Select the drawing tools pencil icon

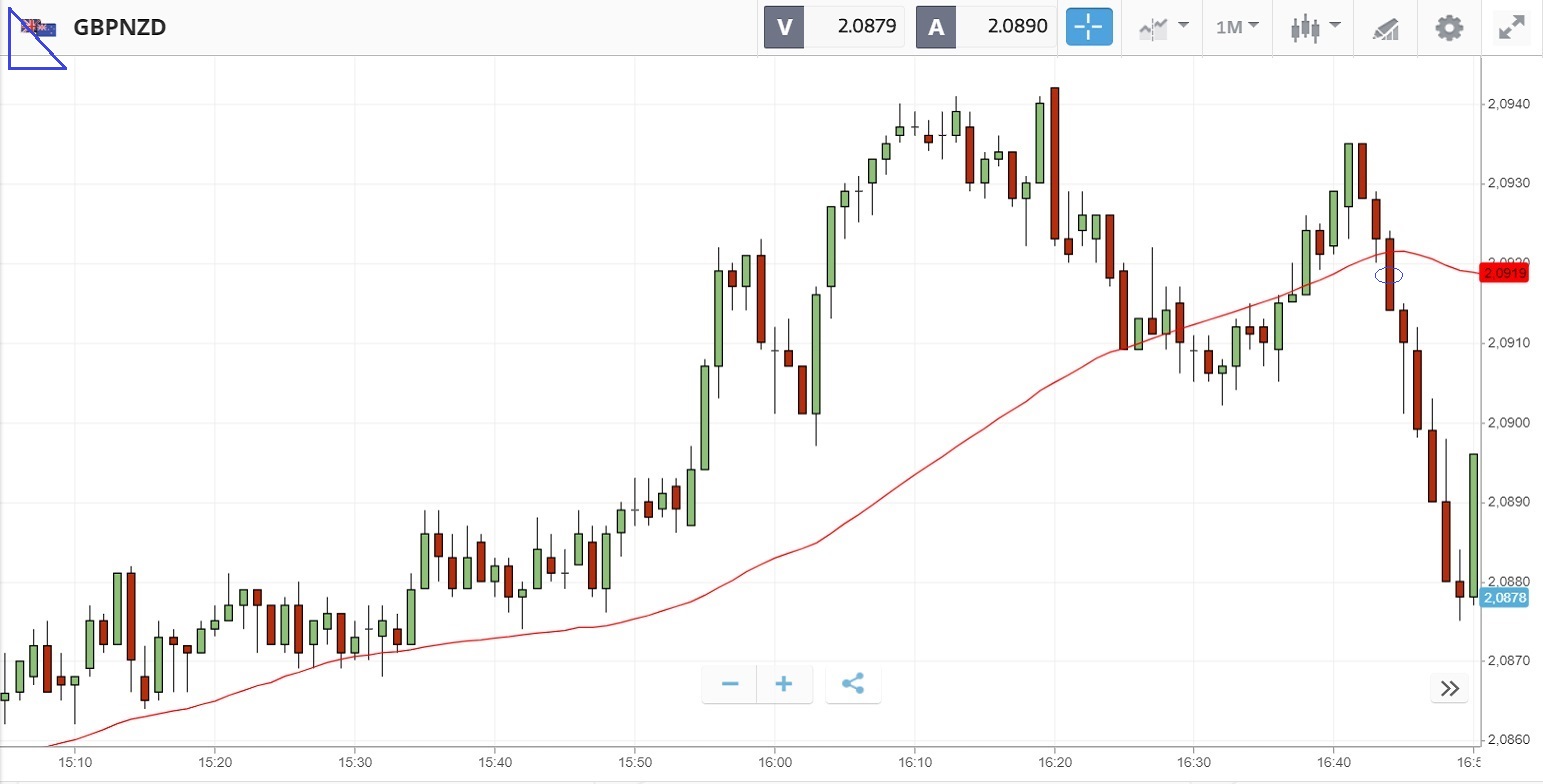pos(1385,27)
